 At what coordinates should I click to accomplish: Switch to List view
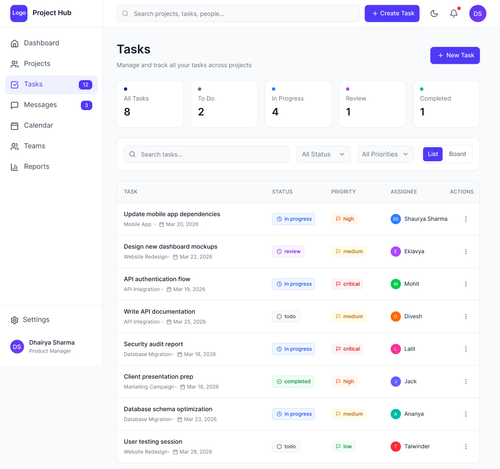pos(433,154)
